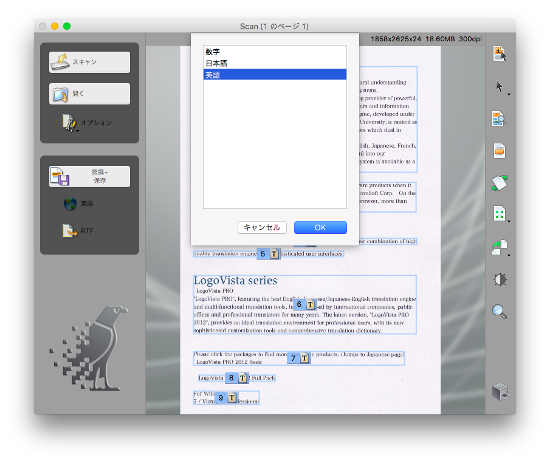Click the スキャン scan button
Screen dimensions: 550x463
tap(89, 62)
